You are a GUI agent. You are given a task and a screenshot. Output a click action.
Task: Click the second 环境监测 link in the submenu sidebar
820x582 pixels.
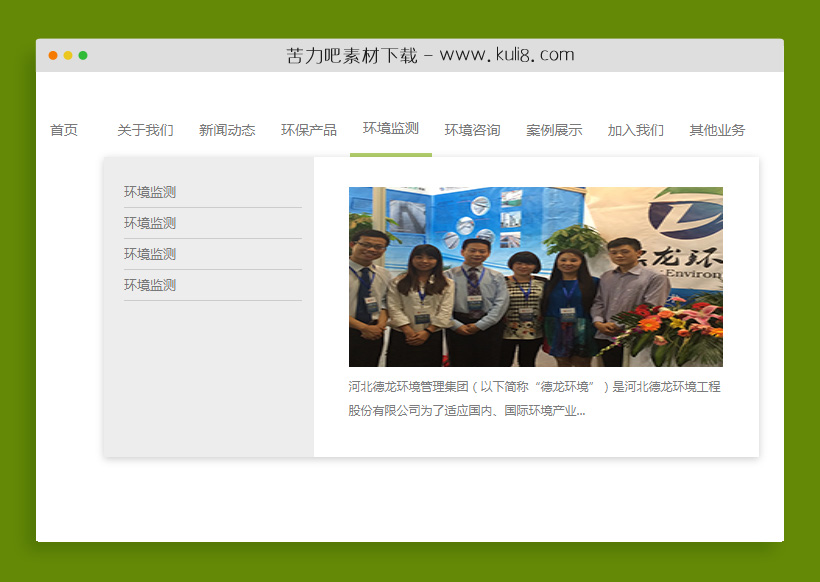pyautogui.click(x=150, y=223)
